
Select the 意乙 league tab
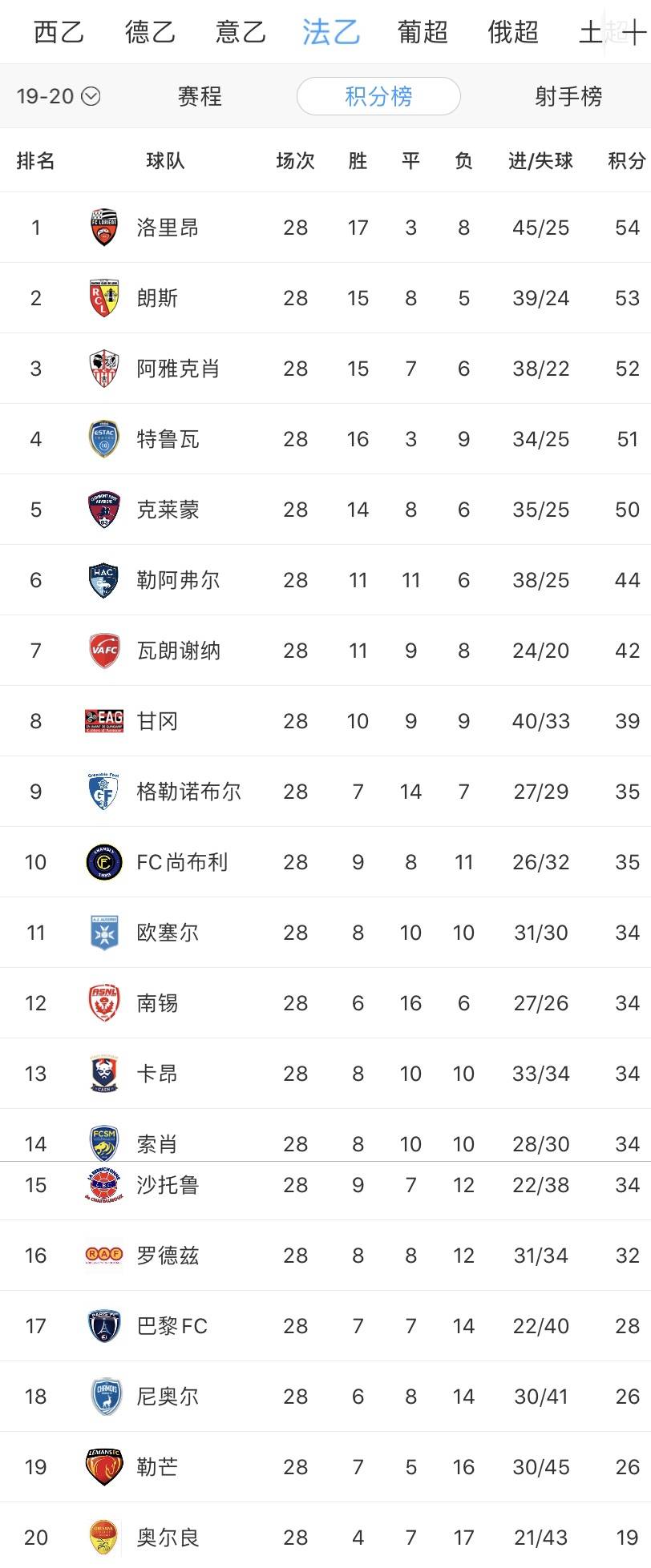pos(241,33)
